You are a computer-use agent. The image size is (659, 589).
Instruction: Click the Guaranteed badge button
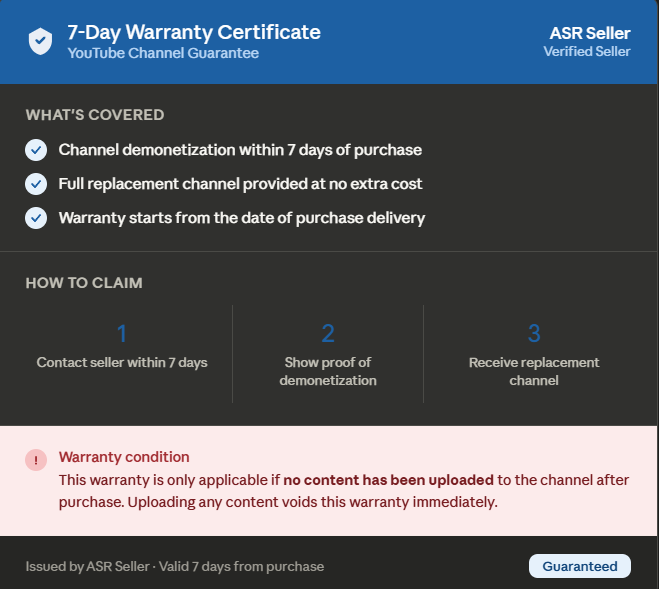(580, 566)
